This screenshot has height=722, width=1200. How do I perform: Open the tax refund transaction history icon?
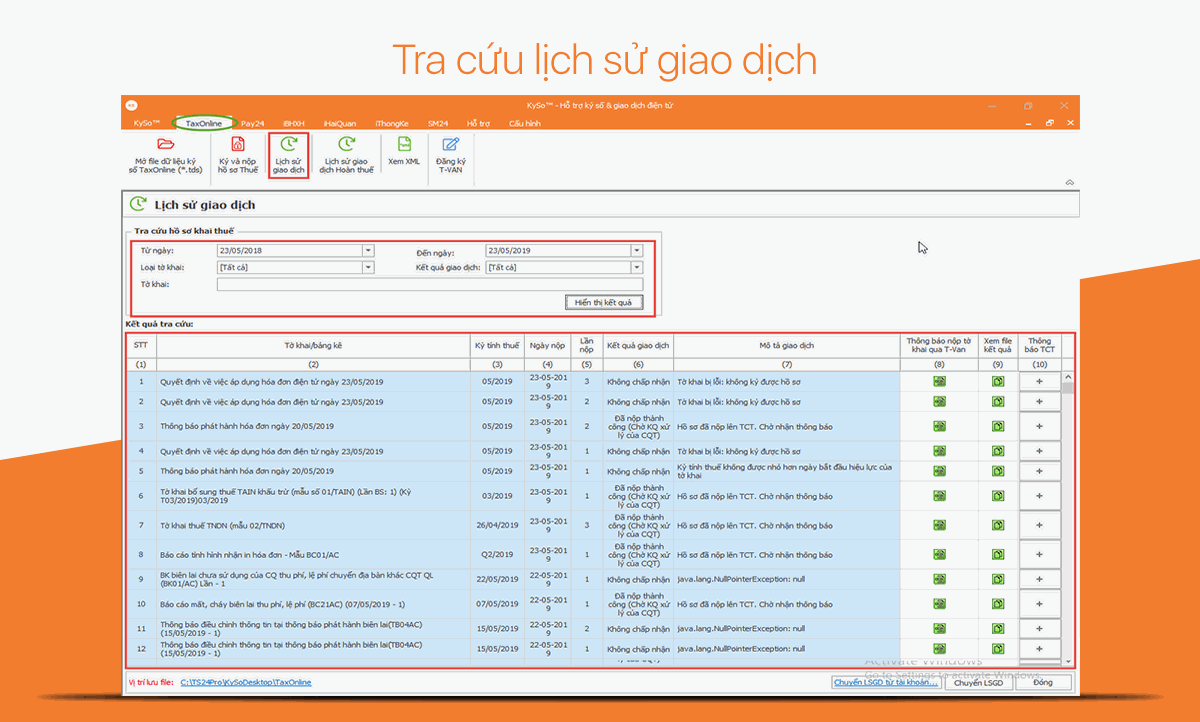[346, 146]
